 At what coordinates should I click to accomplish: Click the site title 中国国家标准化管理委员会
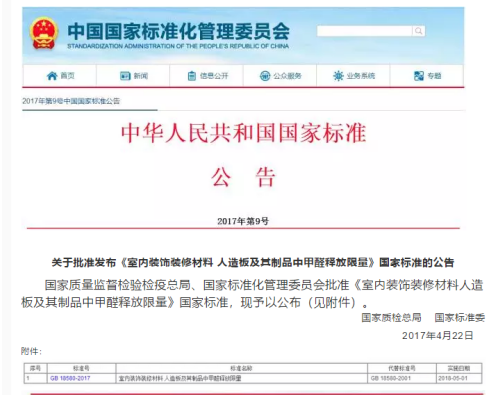coord(178,31)
